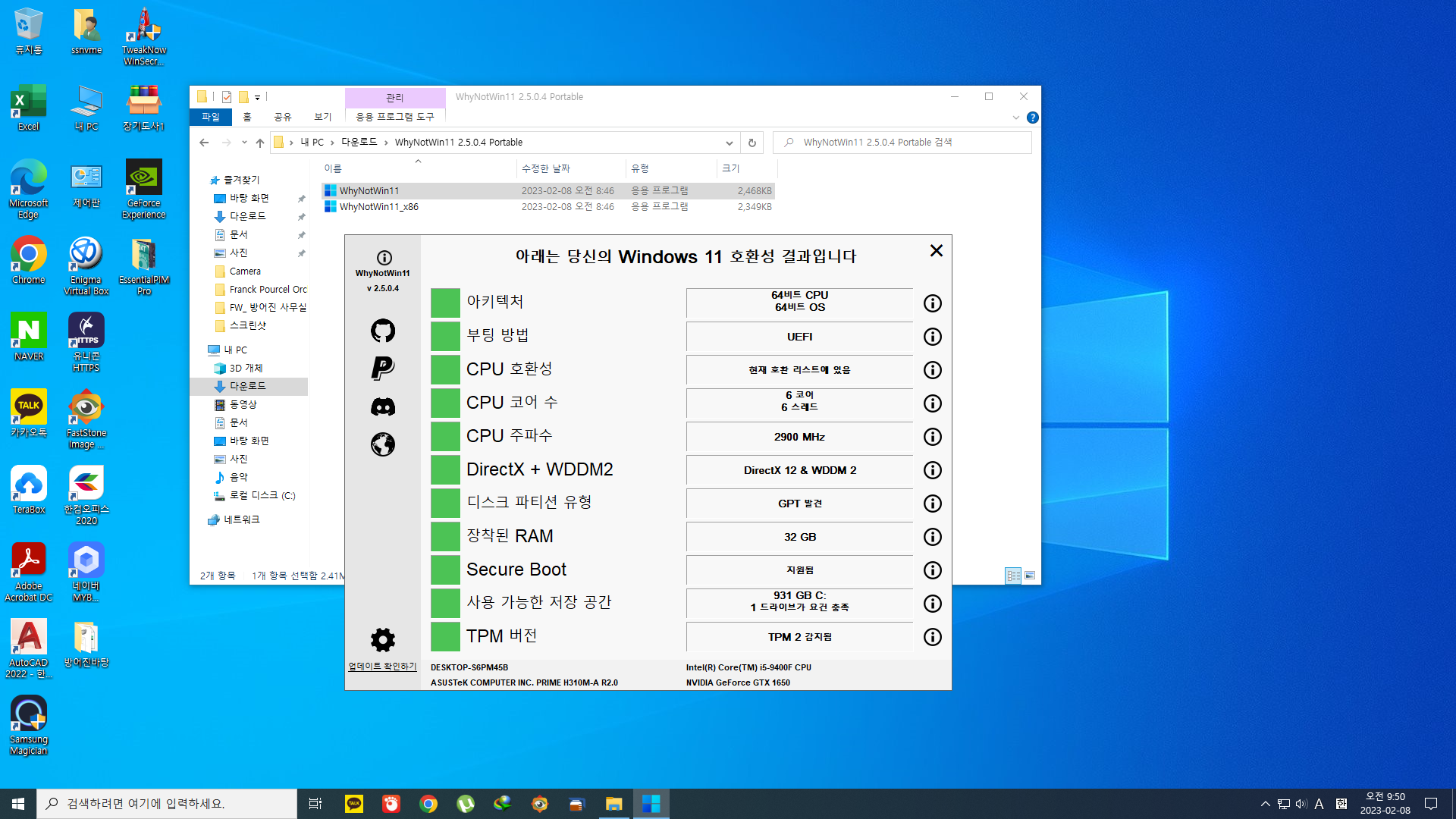Image resolution: width=1456 pixels, height=819 pixels.
Task: Click the WhyNotWin11 about info icon at top
Action: pyautogui.click(x=384, y=258)
